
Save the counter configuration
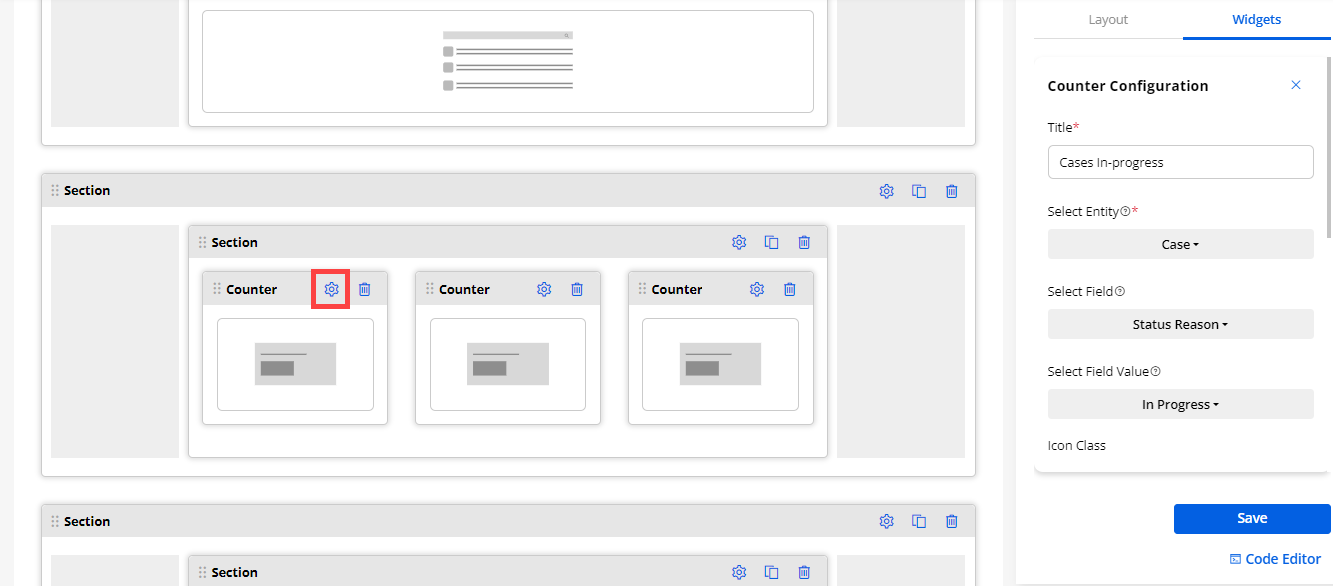1251,519
